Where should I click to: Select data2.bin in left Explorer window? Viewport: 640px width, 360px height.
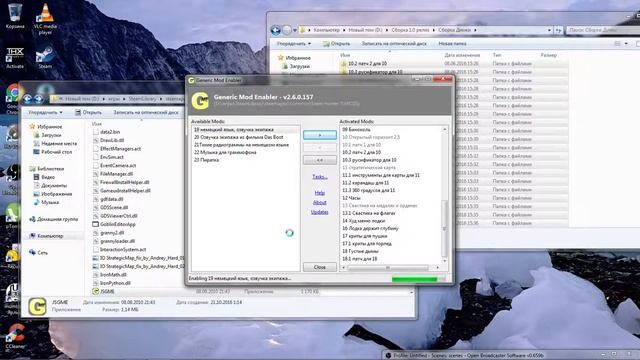[110, 132]
